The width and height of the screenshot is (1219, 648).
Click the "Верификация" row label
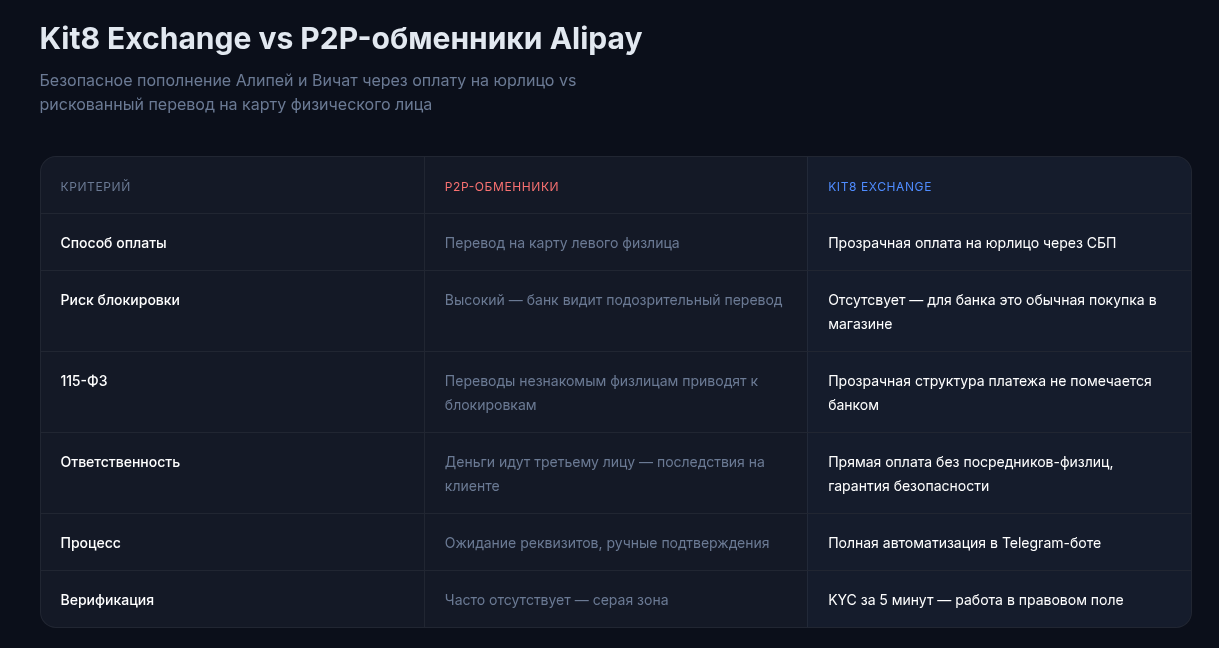tap(107, 600)
